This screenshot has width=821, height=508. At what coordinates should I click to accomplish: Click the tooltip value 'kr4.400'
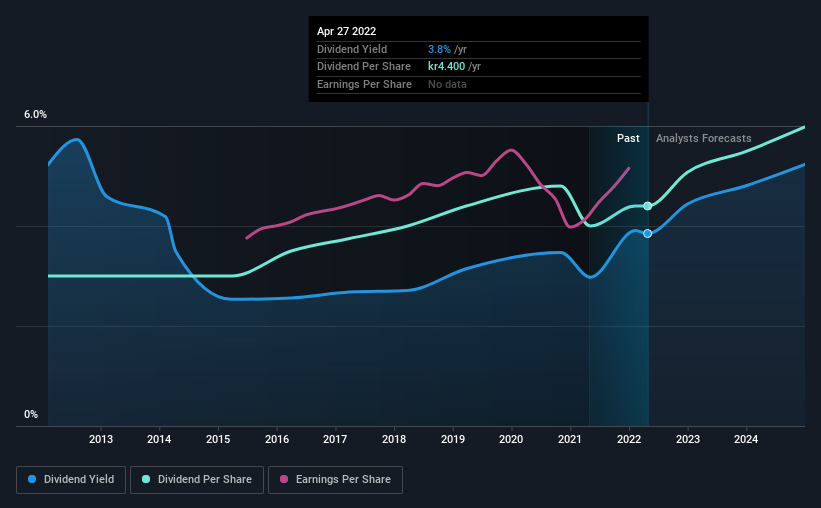click(x=446, y=67)
